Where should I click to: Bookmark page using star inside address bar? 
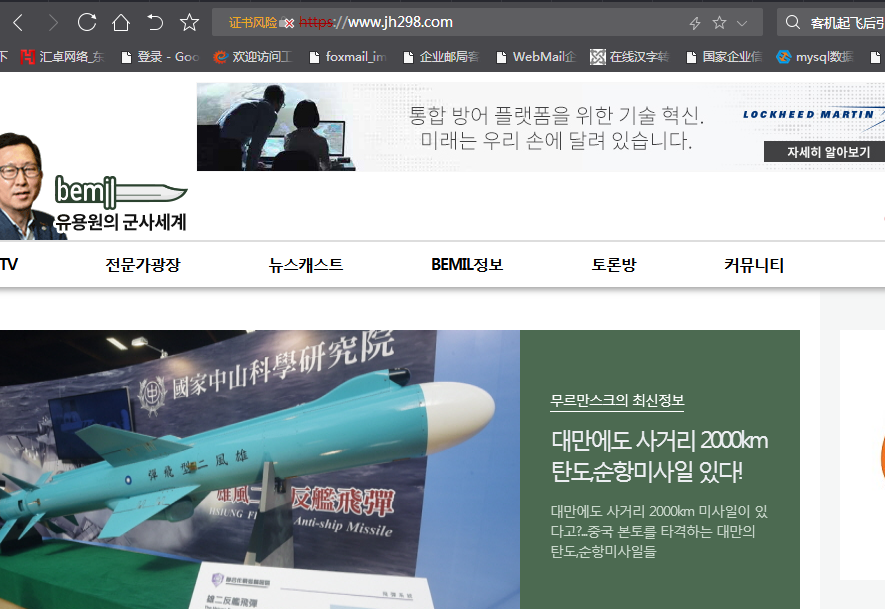pos(719,22)
